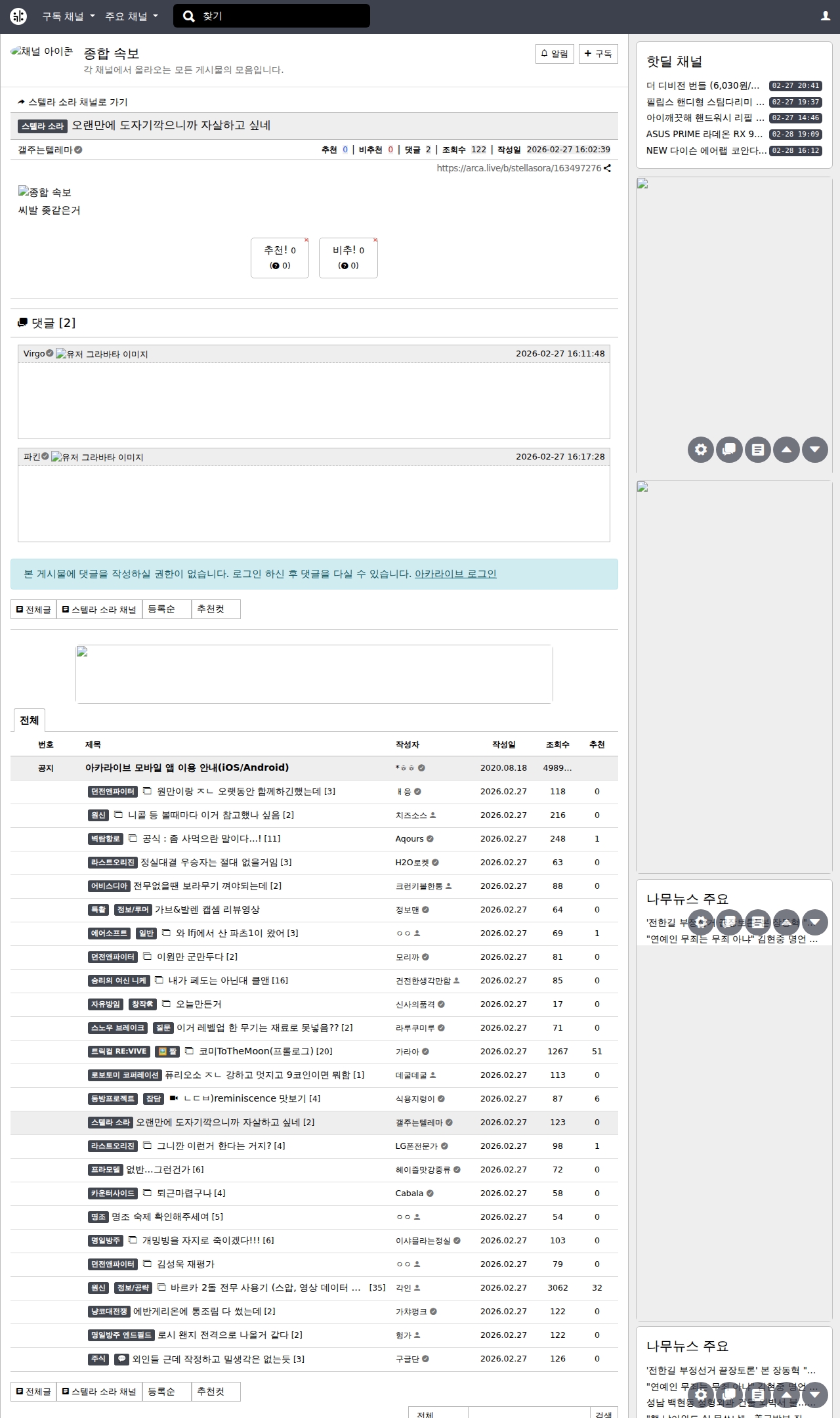Viewport: 840px width, 1418px height.
Task: Click the verified badge next to commenter Virgo
Action: 50,353
